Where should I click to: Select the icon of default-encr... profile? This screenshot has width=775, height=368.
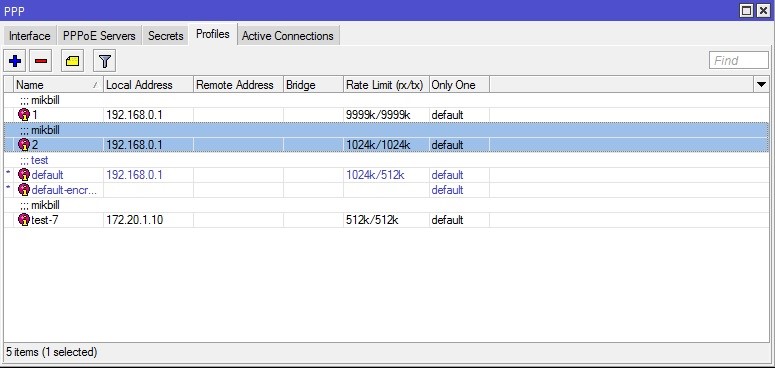point(24,190)
